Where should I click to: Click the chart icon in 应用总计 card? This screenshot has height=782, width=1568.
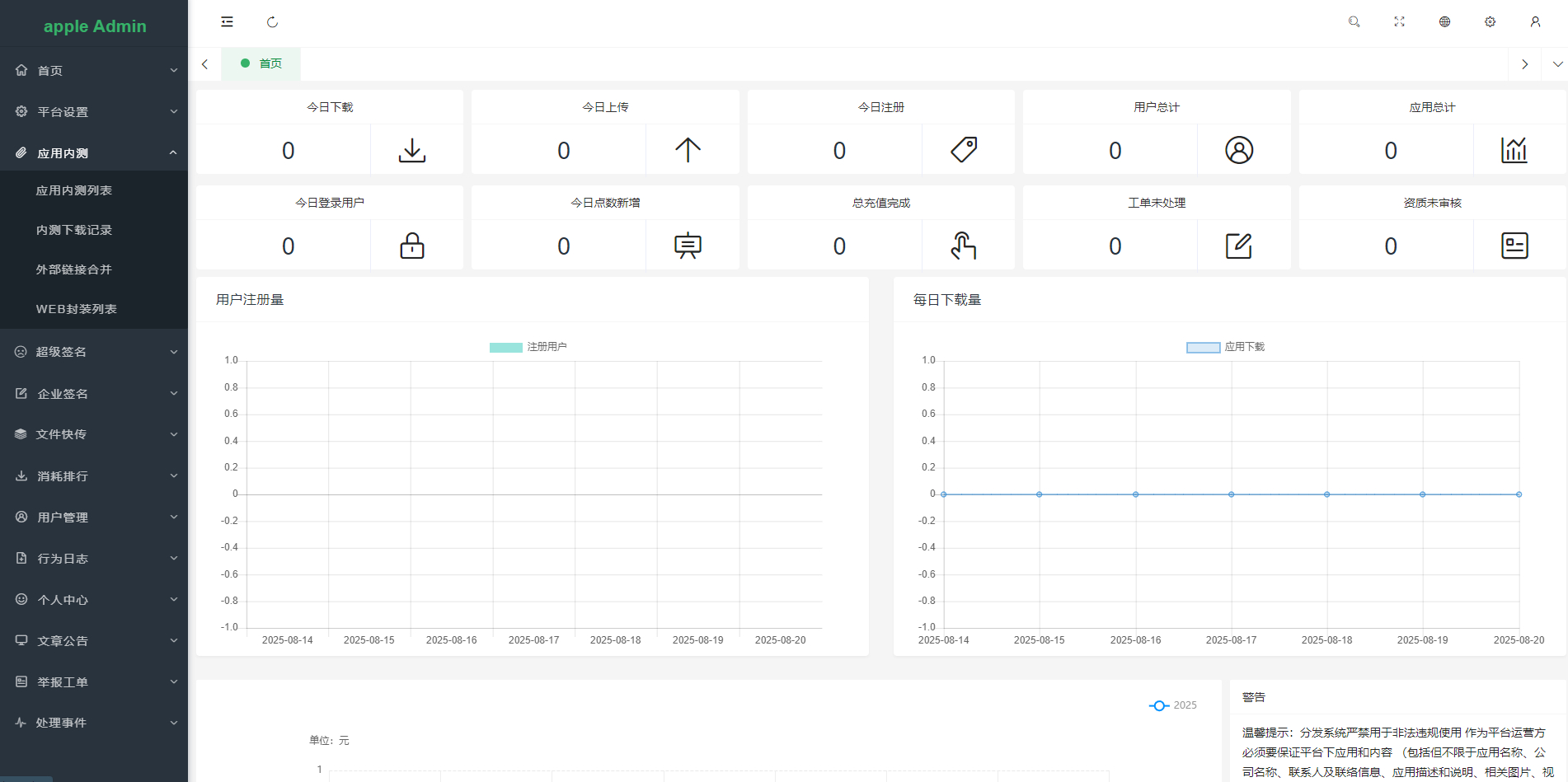1514,150
